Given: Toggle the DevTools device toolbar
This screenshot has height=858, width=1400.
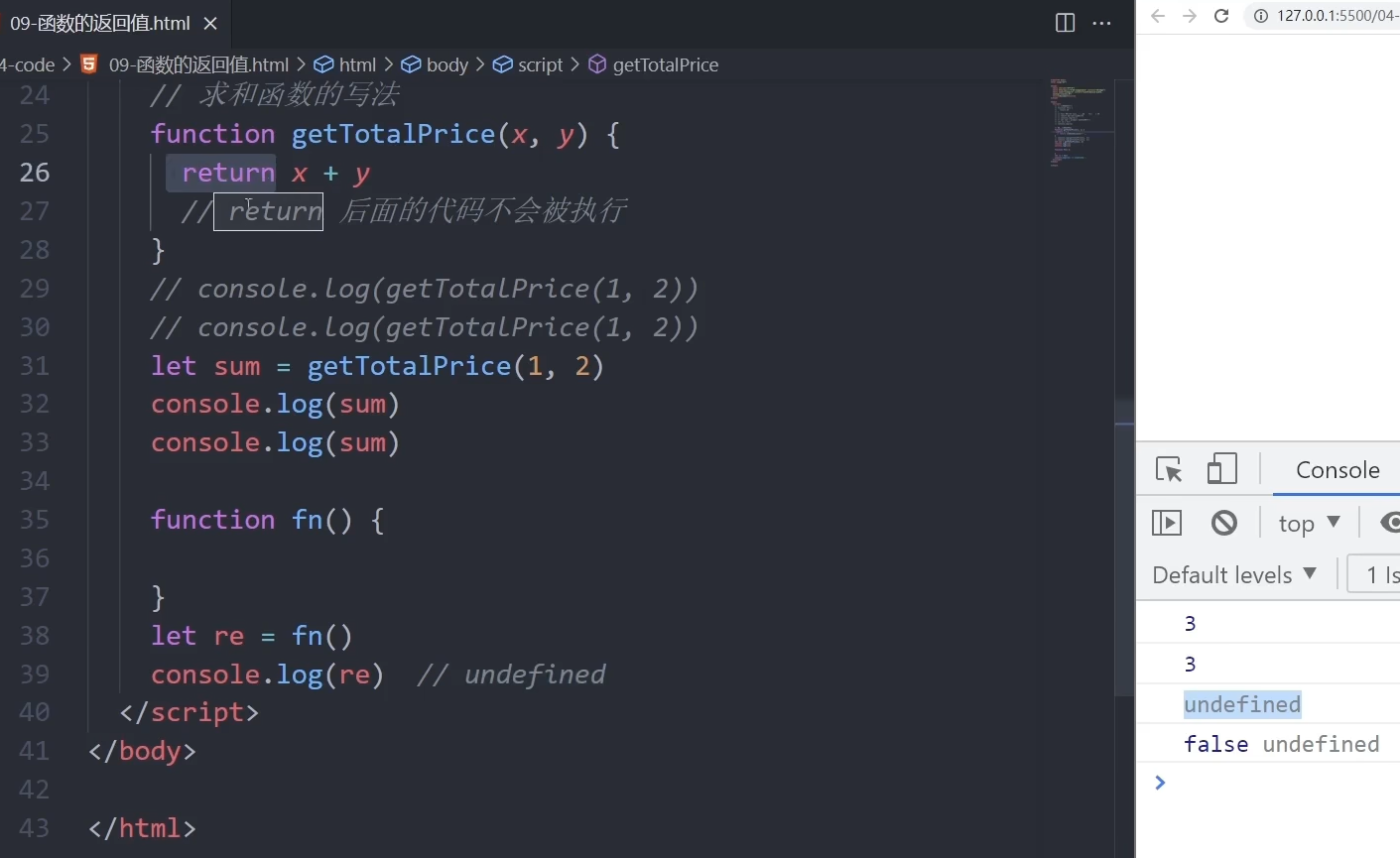Looking at the screenshot, I should click(1222, 469).
